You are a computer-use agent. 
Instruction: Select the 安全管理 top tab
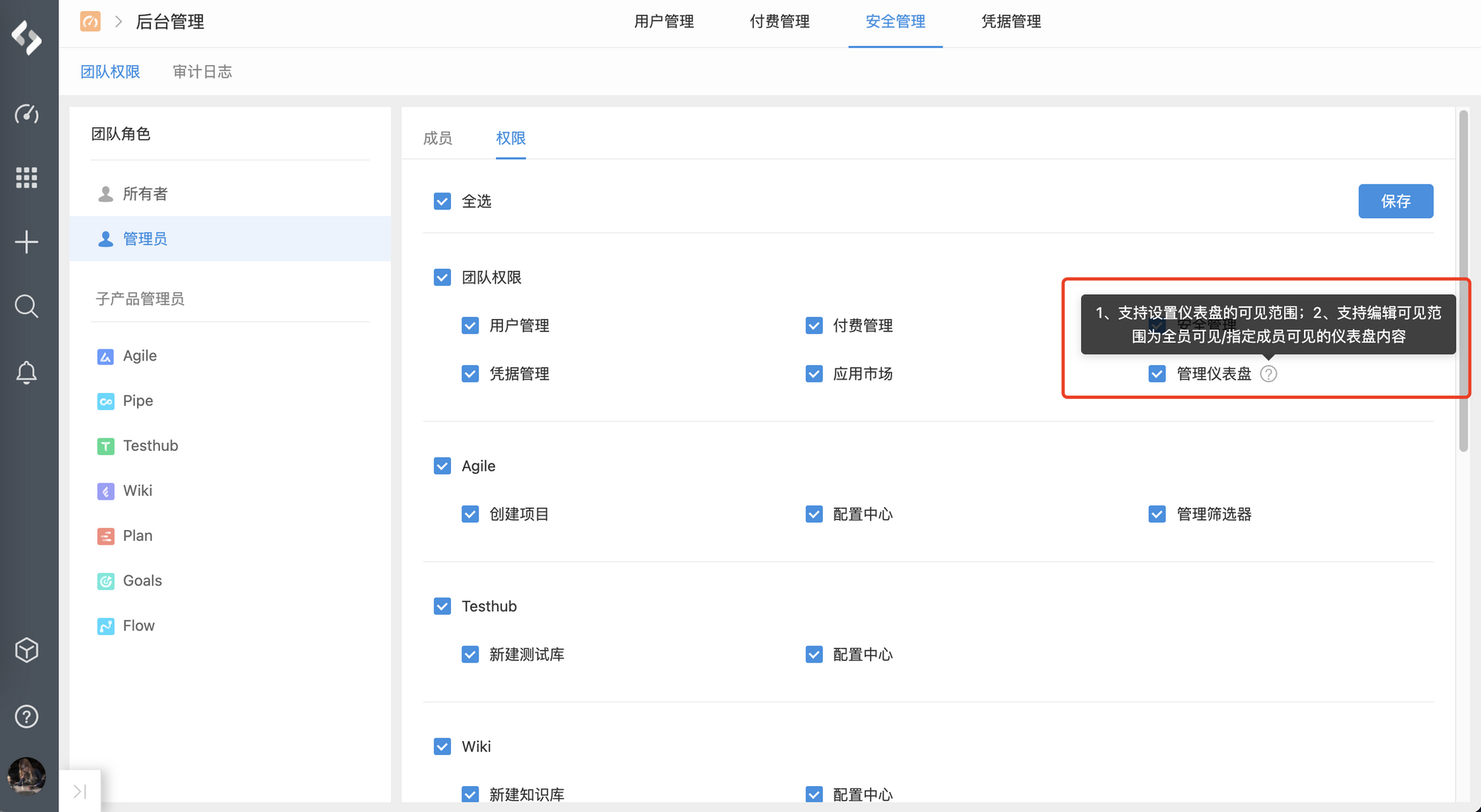coord(895,21)
